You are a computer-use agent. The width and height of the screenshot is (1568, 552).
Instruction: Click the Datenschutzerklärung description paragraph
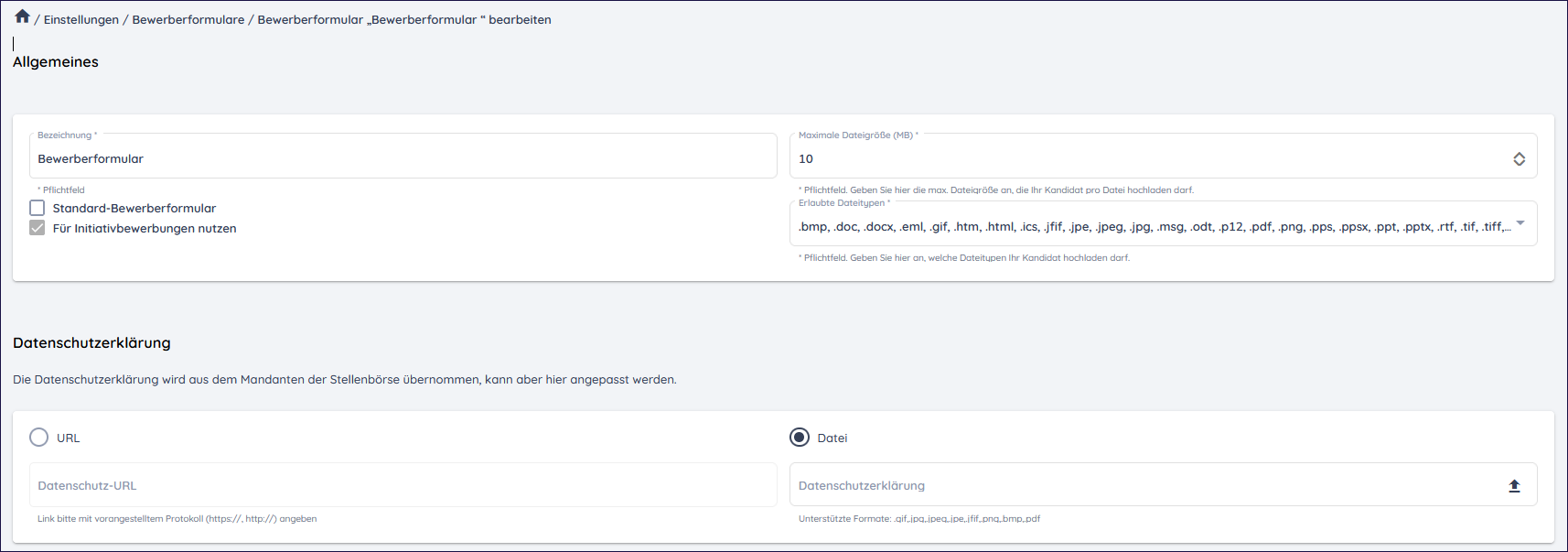(x=345, y=379)
